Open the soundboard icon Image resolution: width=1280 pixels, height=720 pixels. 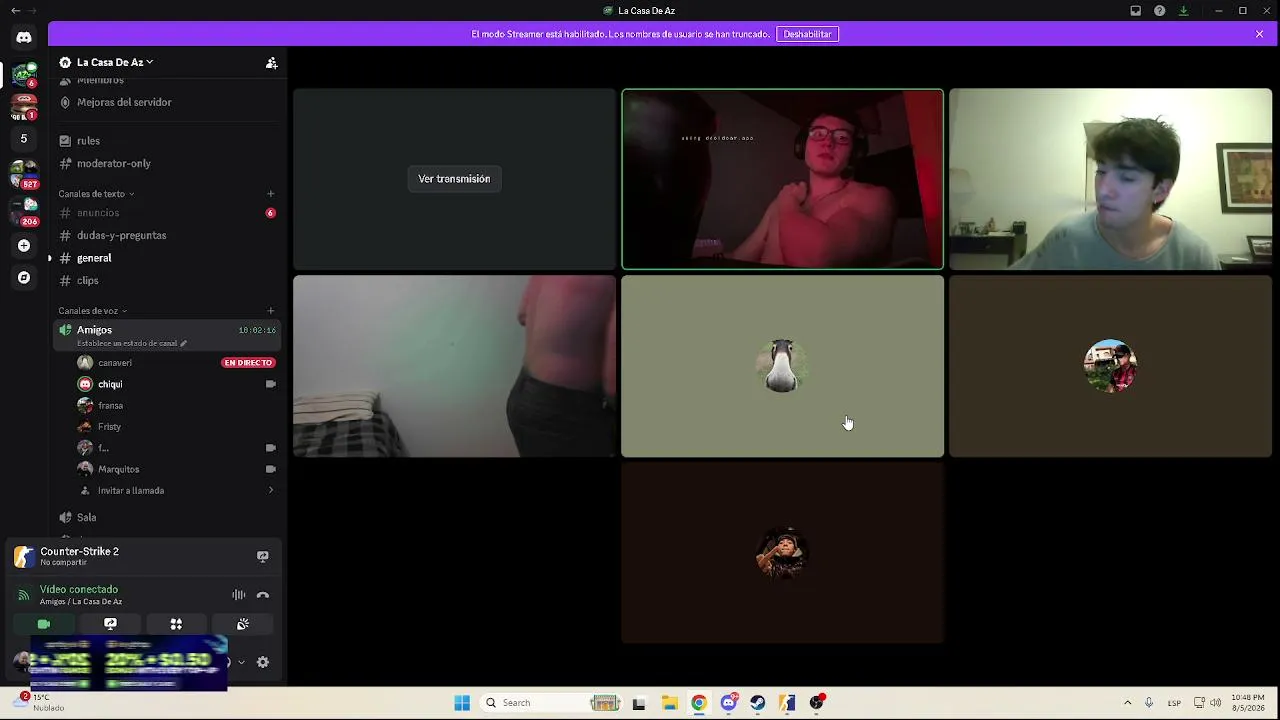pyautogui.click(x=243, y=624)
